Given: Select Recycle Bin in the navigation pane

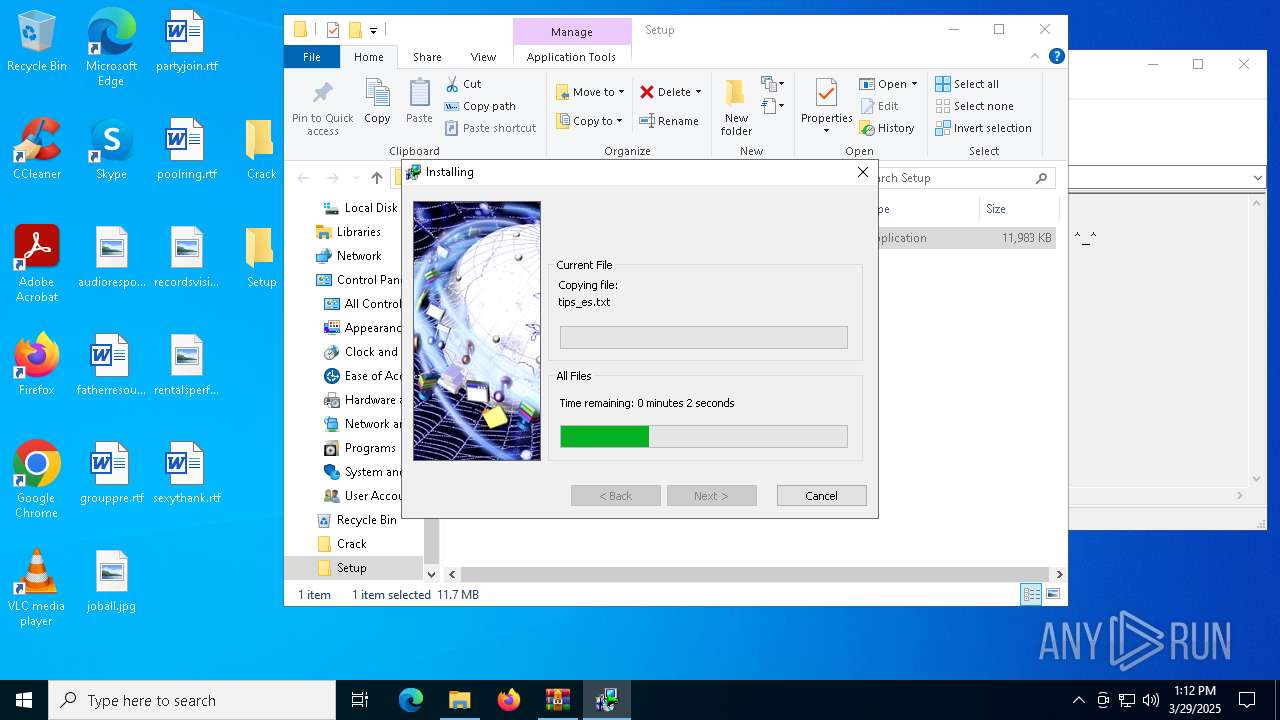Looking at the screenshot, I should (357, 520).
